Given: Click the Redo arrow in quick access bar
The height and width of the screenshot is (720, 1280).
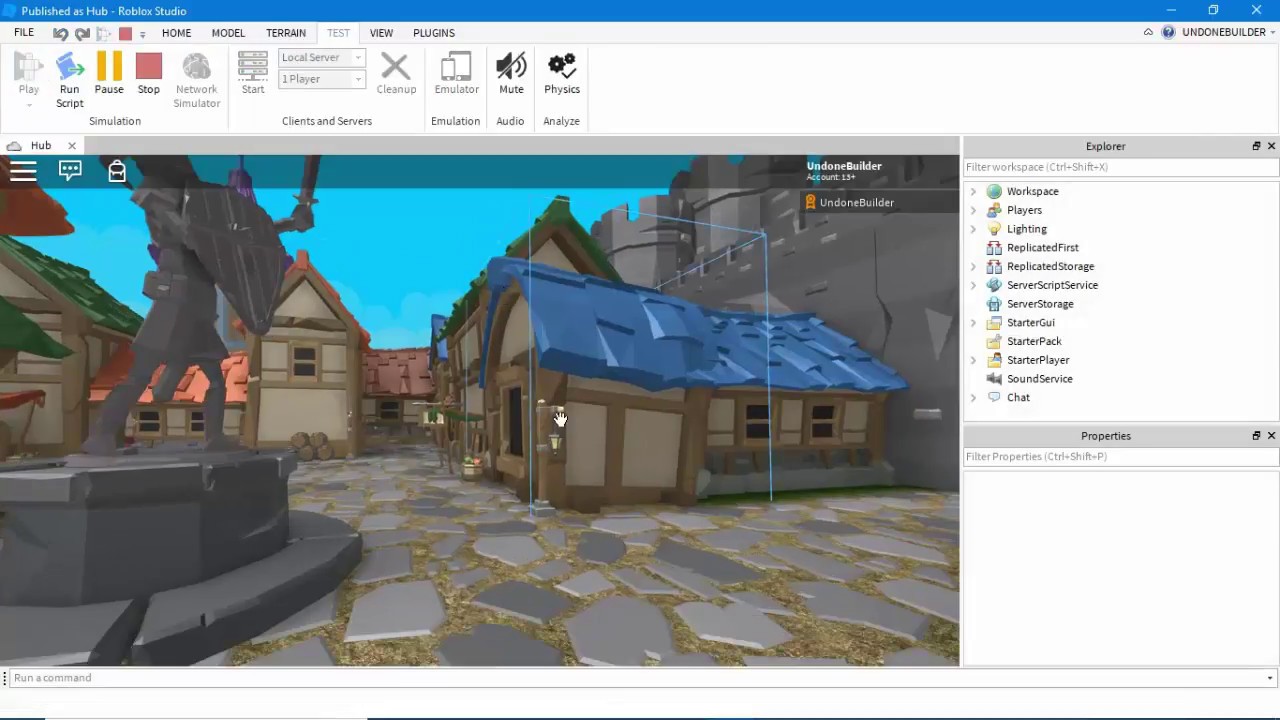Looking at the screenshot, I should tap(82, 33).
